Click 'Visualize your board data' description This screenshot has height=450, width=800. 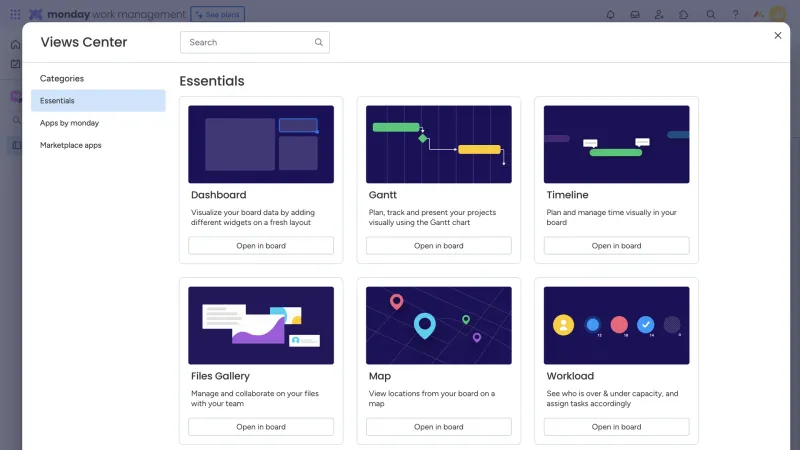253,217
